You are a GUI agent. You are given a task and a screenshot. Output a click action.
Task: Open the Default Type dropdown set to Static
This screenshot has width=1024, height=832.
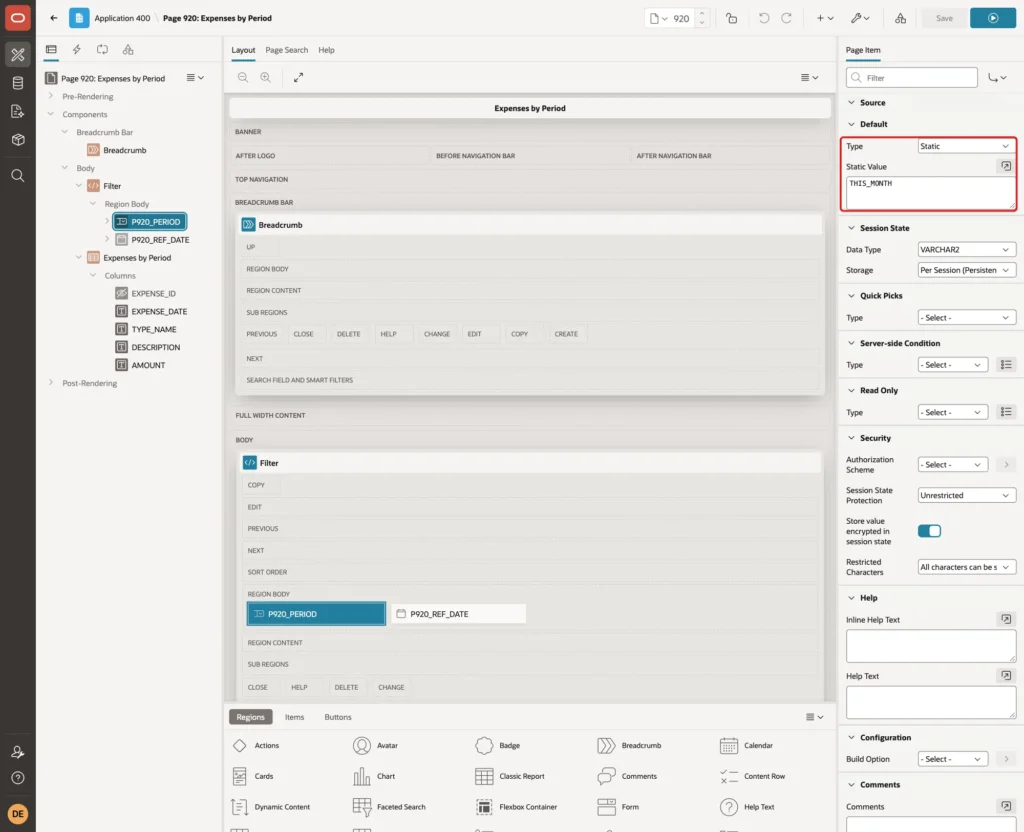tap(966, 146)
